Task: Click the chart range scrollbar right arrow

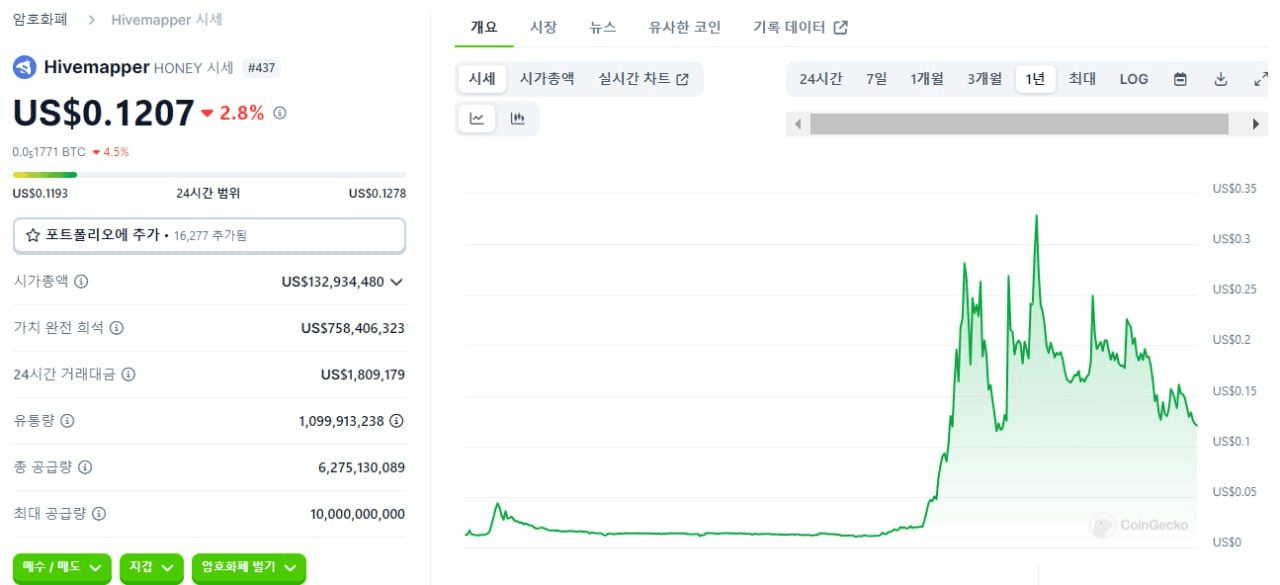Action: (1256, 124)
